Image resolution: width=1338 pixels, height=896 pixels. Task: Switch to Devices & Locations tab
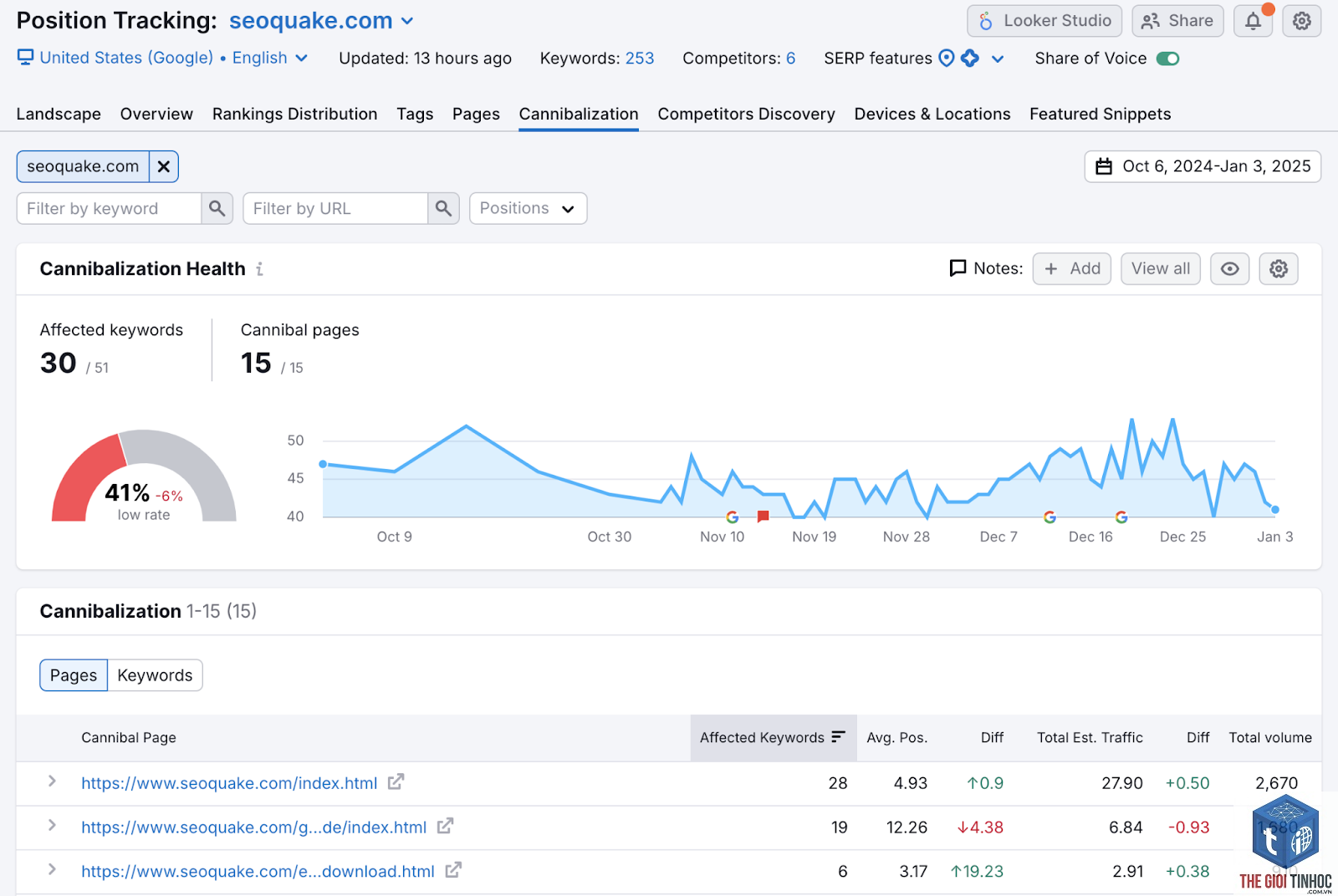[932, 114]
